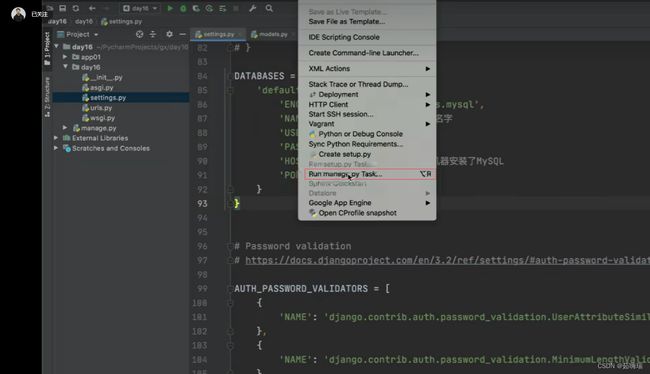This screenshot has width=650, height=374.
Task: Select the app01 folder row
Action: [86, 57]
